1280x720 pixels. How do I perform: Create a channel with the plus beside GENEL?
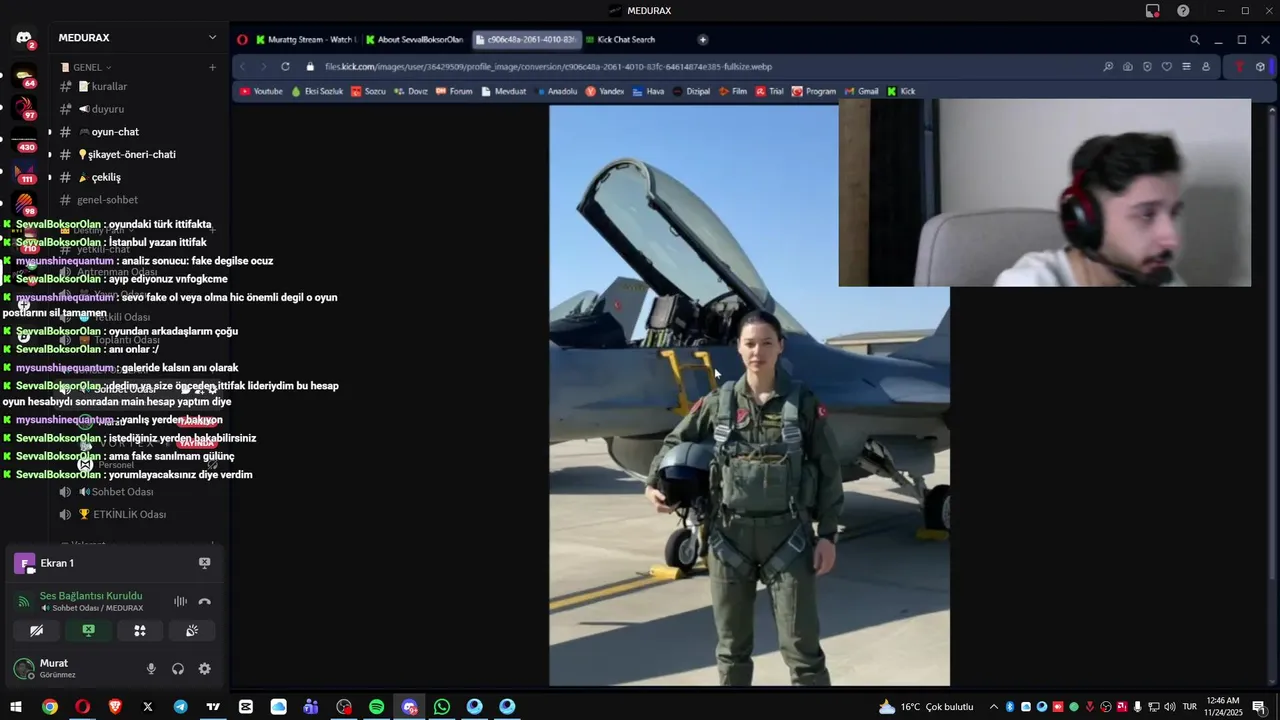212,68
